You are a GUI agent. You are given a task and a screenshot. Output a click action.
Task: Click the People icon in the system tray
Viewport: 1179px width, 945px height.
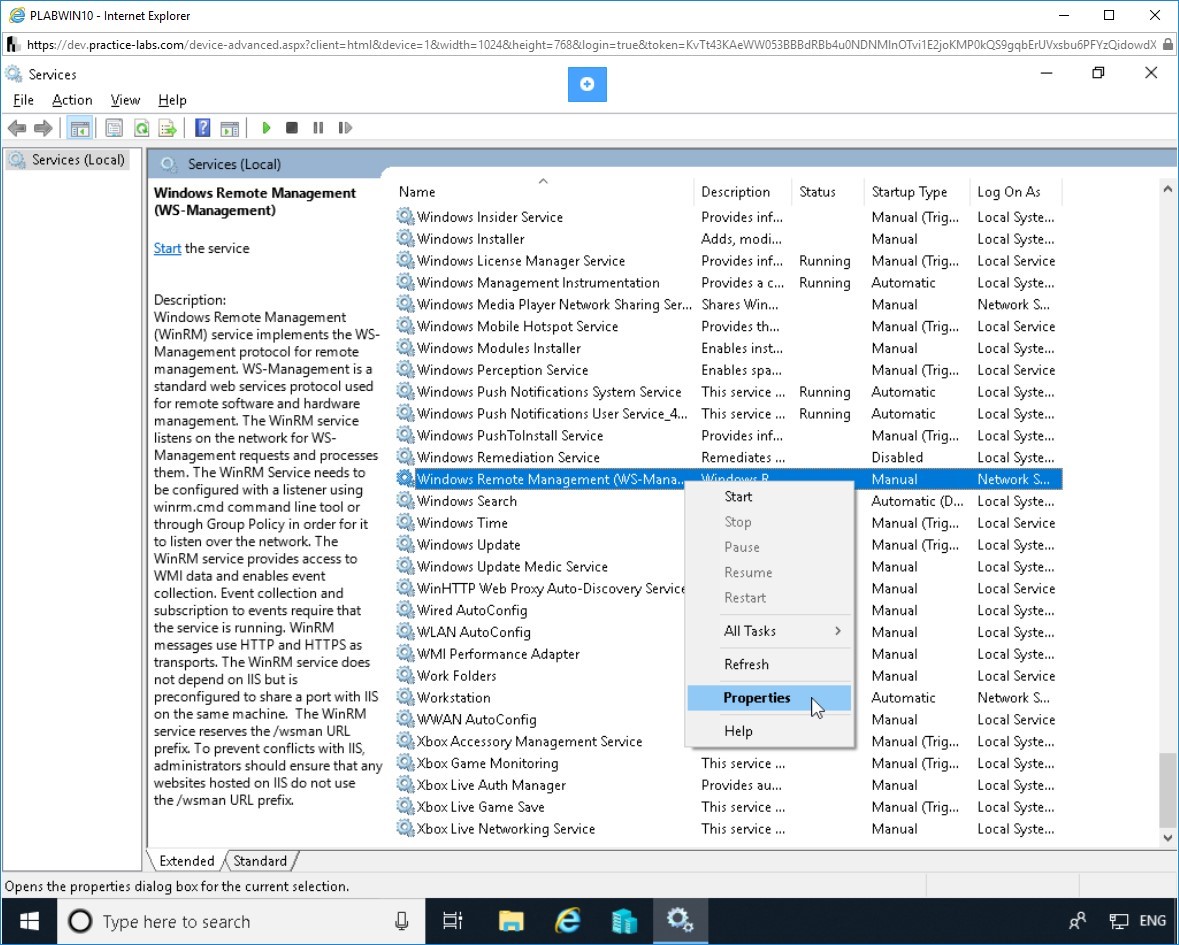click(1077, 921)
